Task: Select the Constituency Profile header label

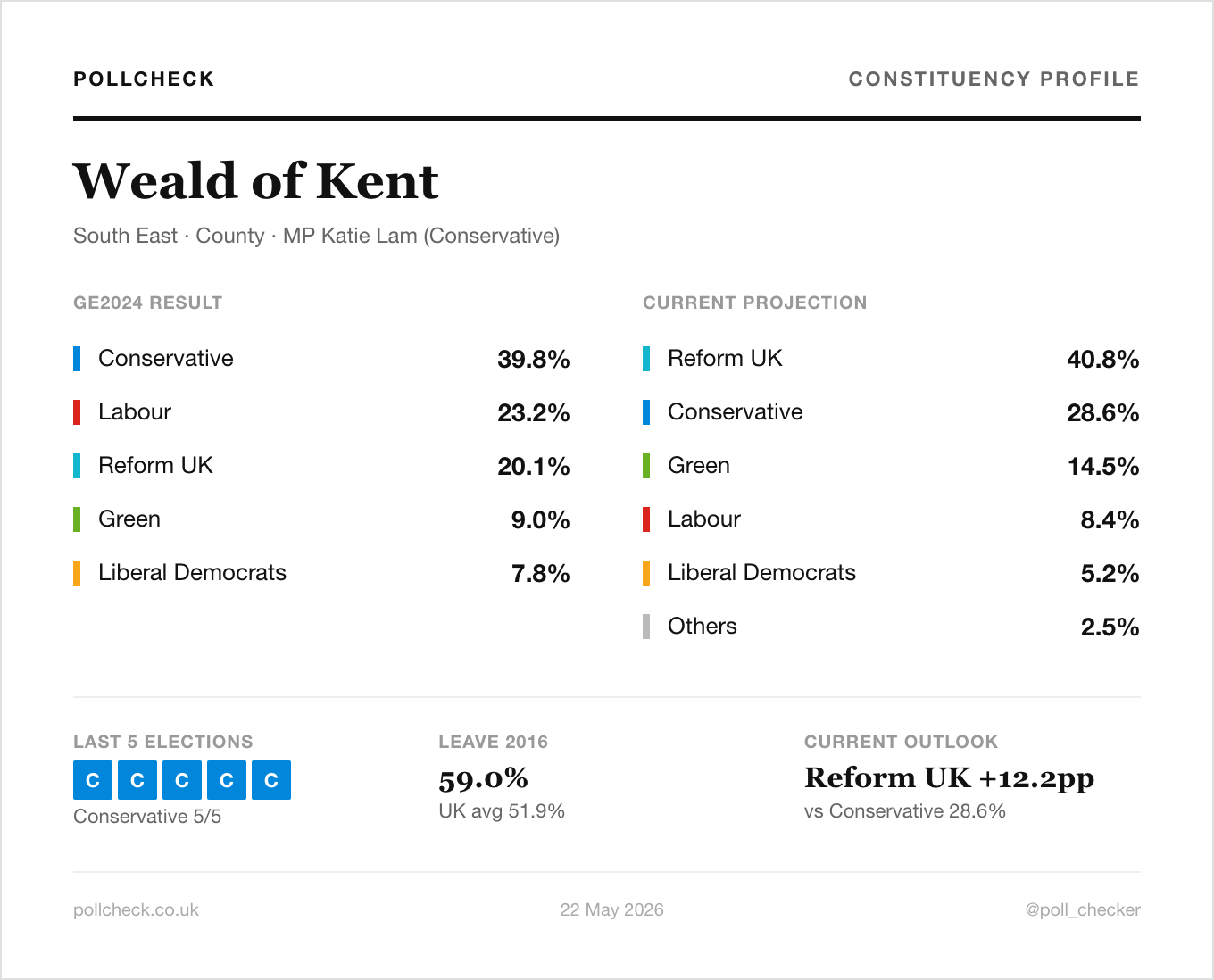Action: 994,79
